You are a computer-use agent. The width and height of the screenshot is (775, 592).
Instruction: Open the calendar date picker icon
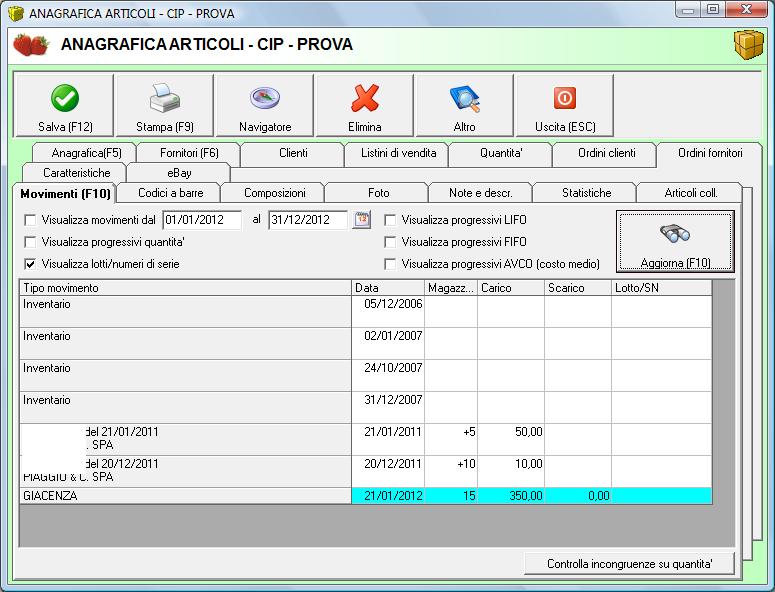pyautogui.click(x=362, y=219)
